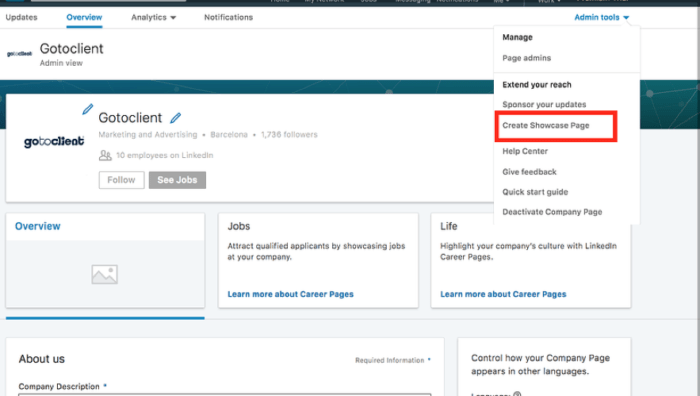Click the Marketing and Advertising text

tap(148, 135)
